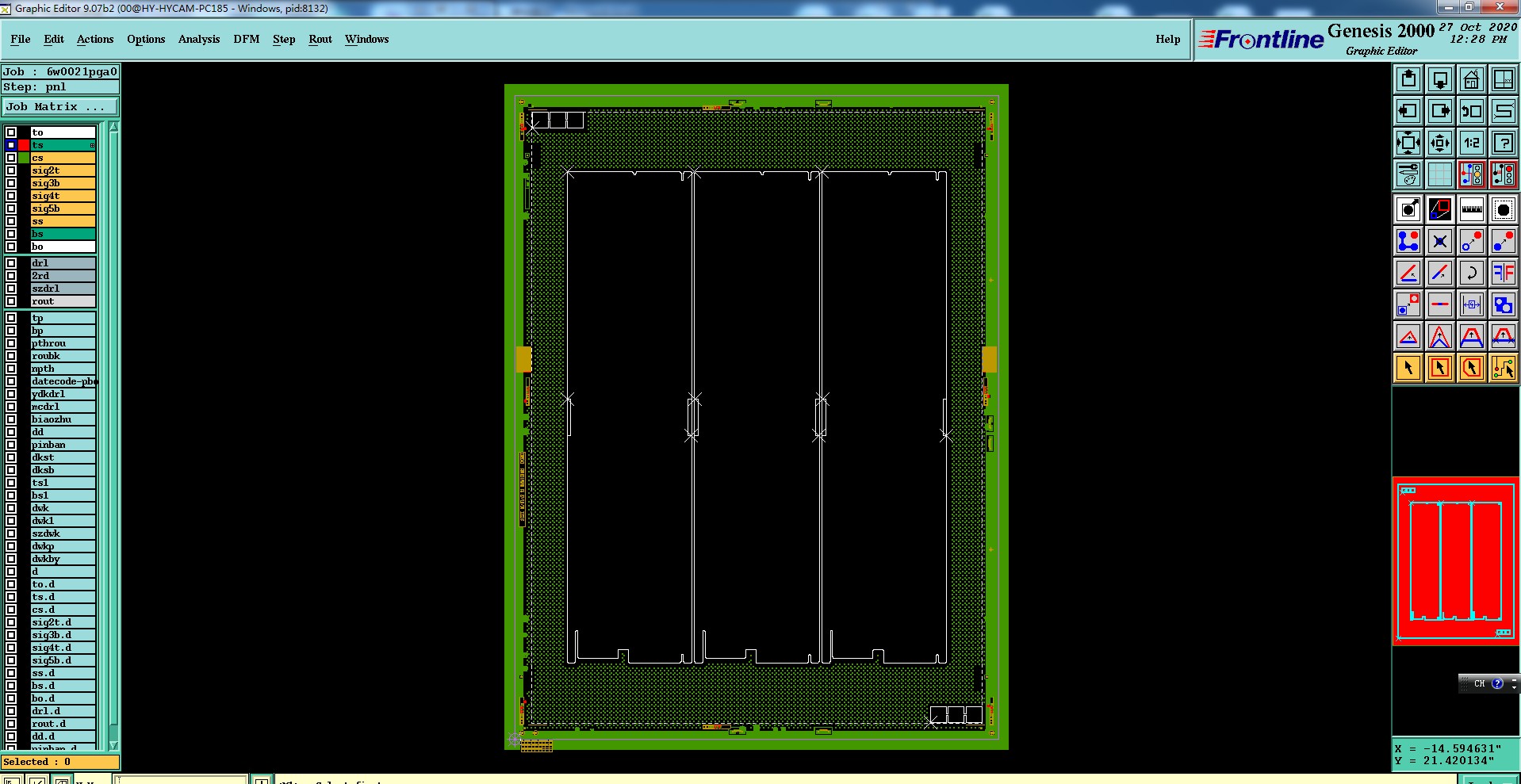
Task: Toggle the grid display icon
Action: [1440, 174]
